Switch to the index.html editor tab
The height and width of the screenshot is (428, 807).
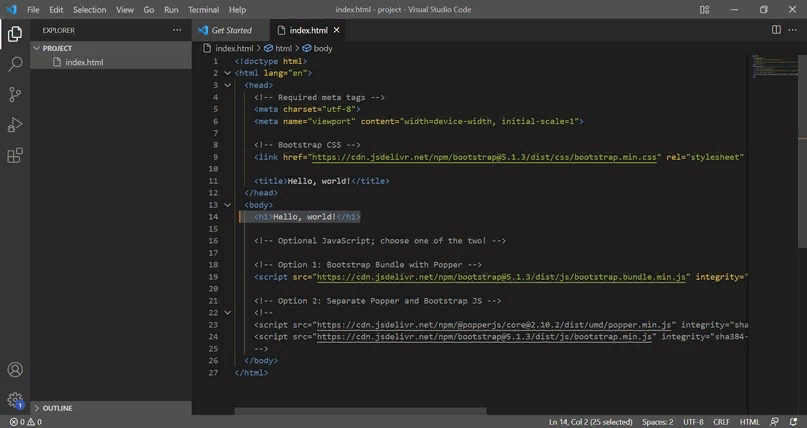(x=308, y=30)
